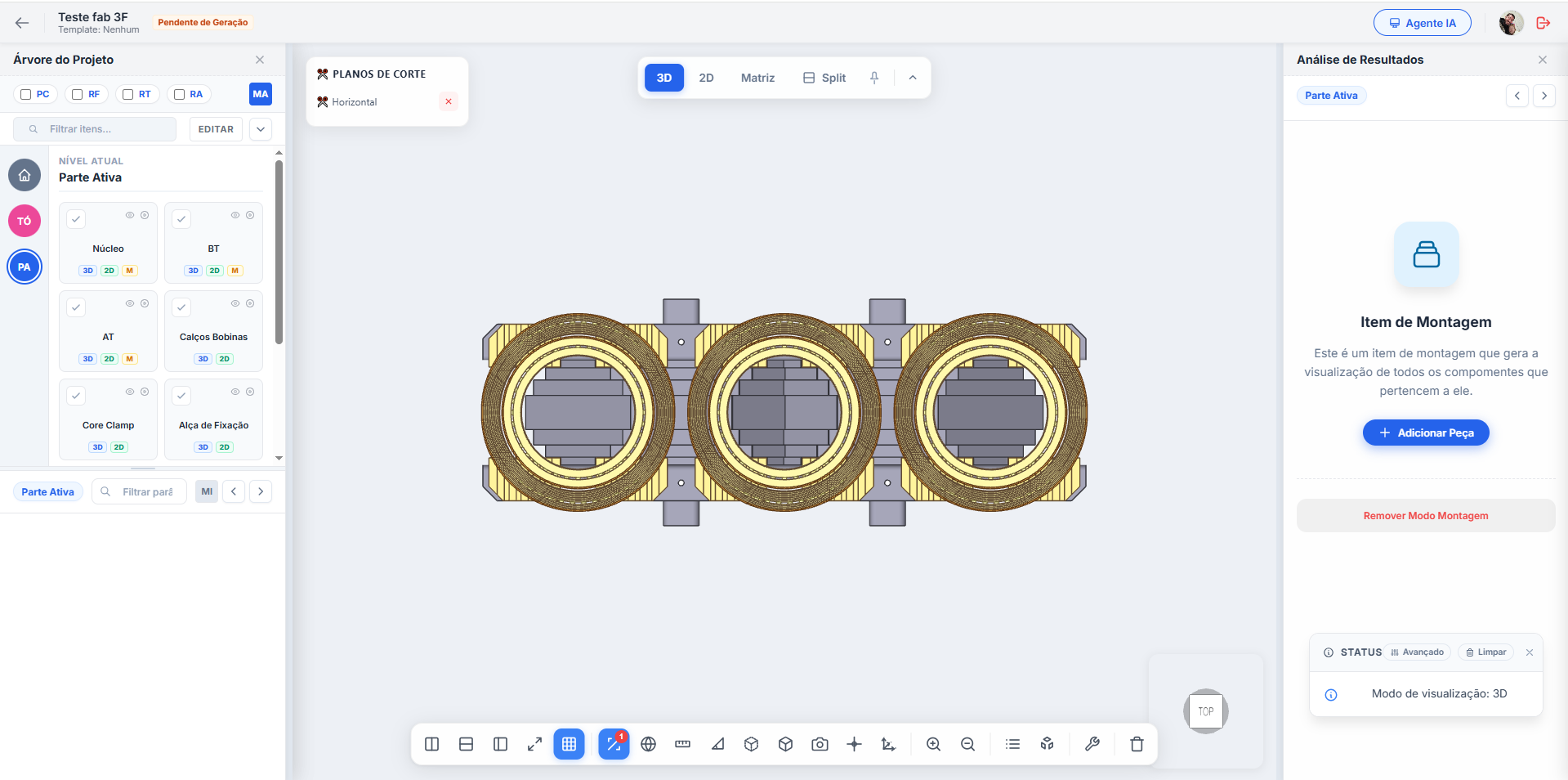
Task: Click the EDITAR button
Action: (x=216, y=129)
